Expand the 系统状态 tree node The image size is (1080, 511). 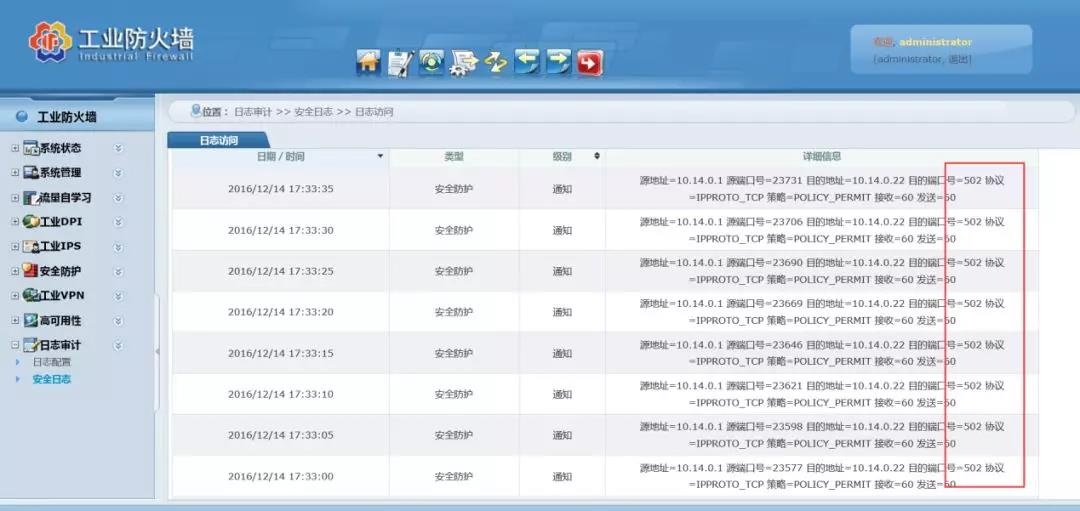[15, 148]
